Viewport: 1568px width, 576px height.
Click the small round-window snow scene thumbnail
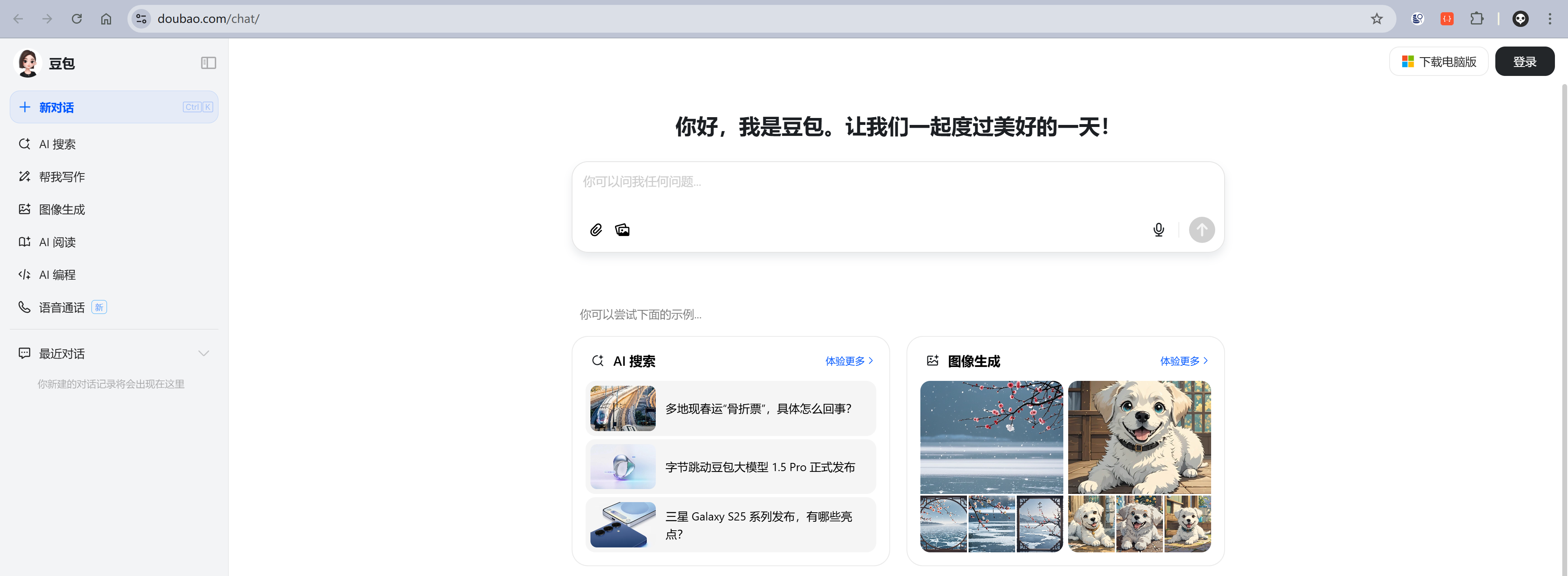[x=944, y=524]
